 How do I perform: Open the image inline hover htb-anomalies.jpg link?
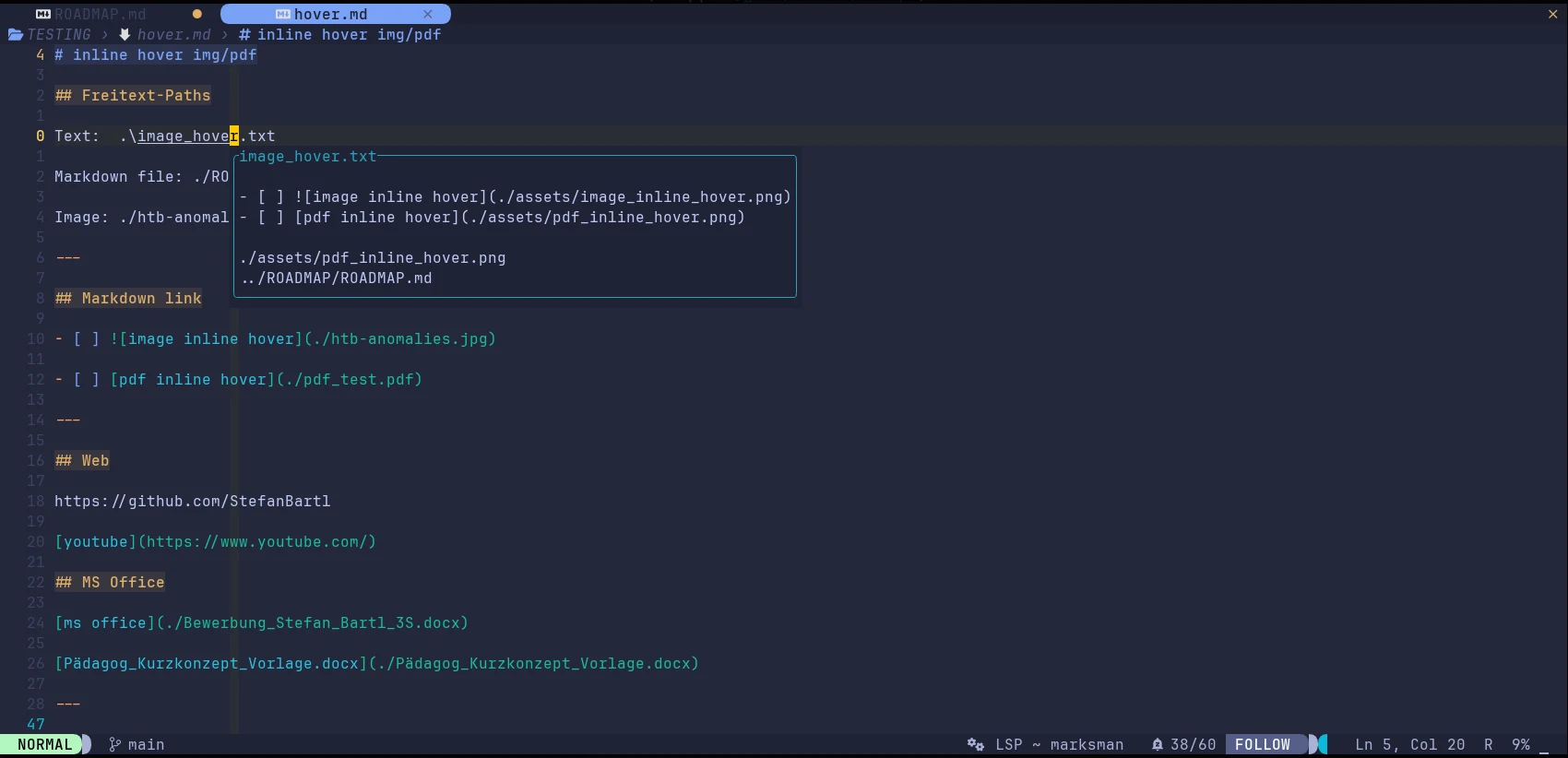click(303, 338)
